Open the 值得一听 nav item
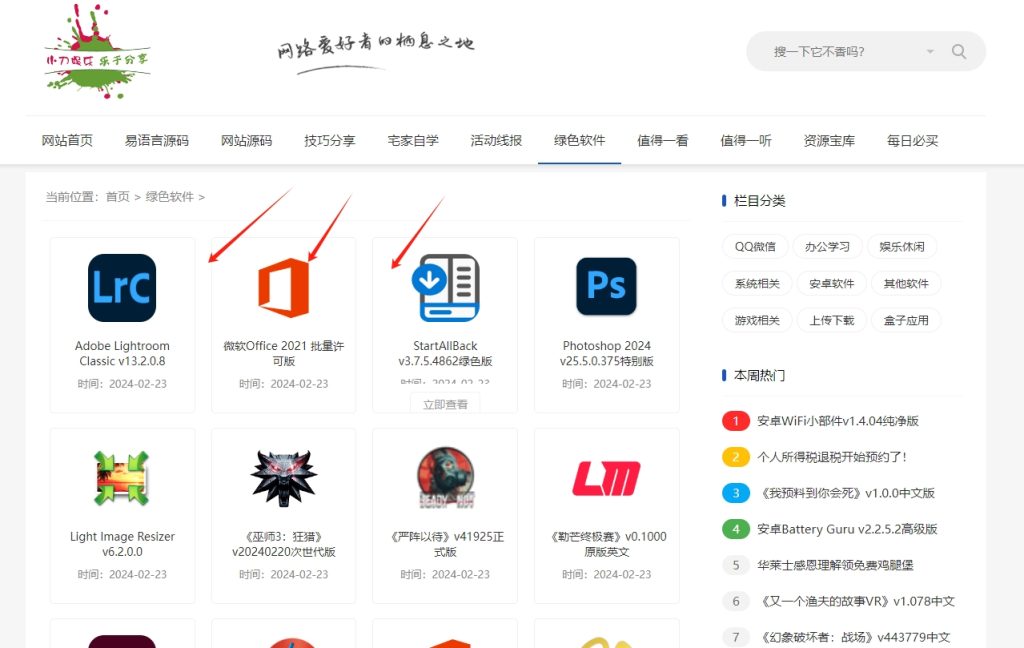The width and height of the screenshot is (1024, 648). (x=746, y=140)
